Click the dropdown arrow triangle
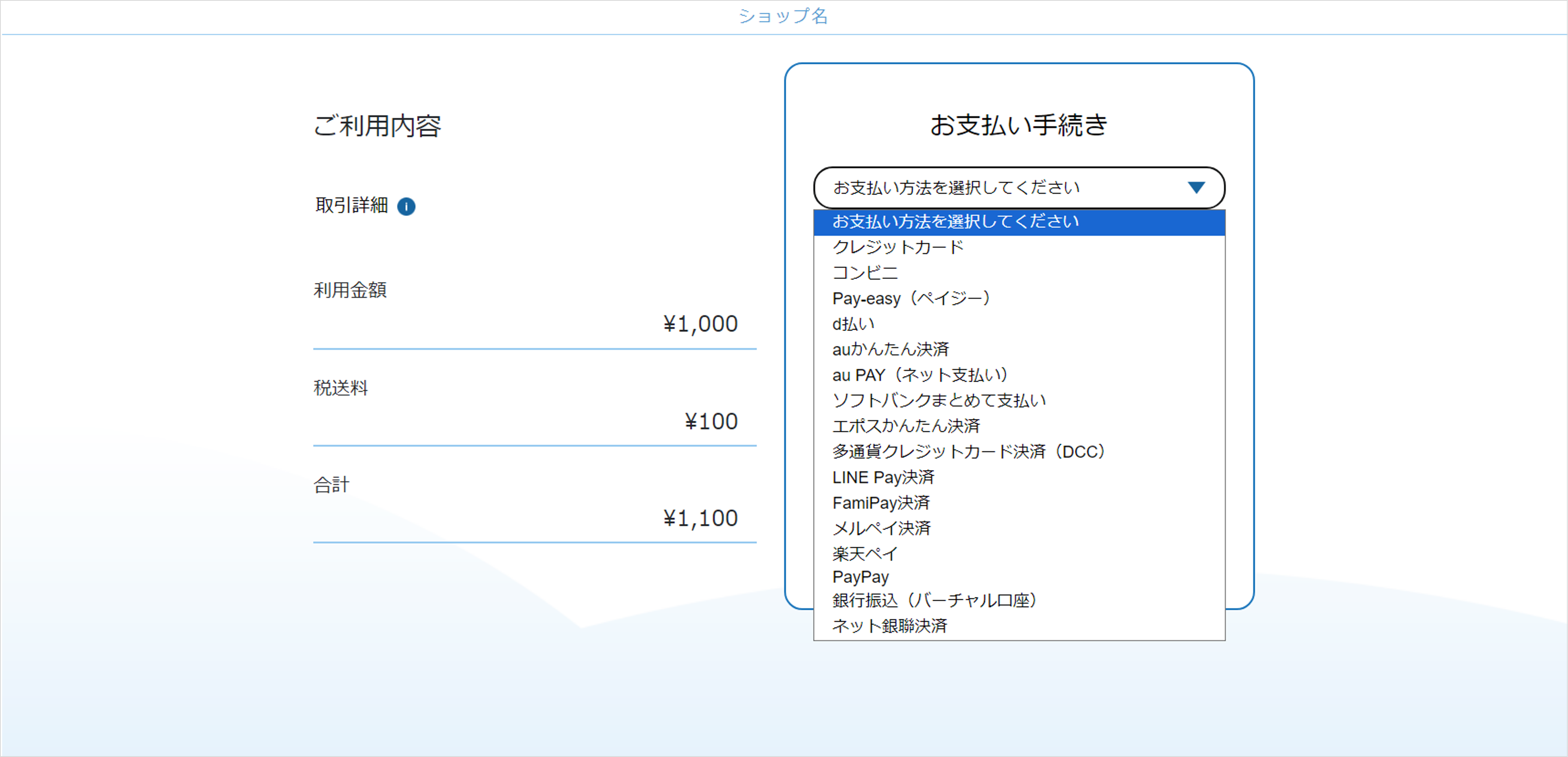Screen dimensions: 1568x757 tap(1196, 188)
